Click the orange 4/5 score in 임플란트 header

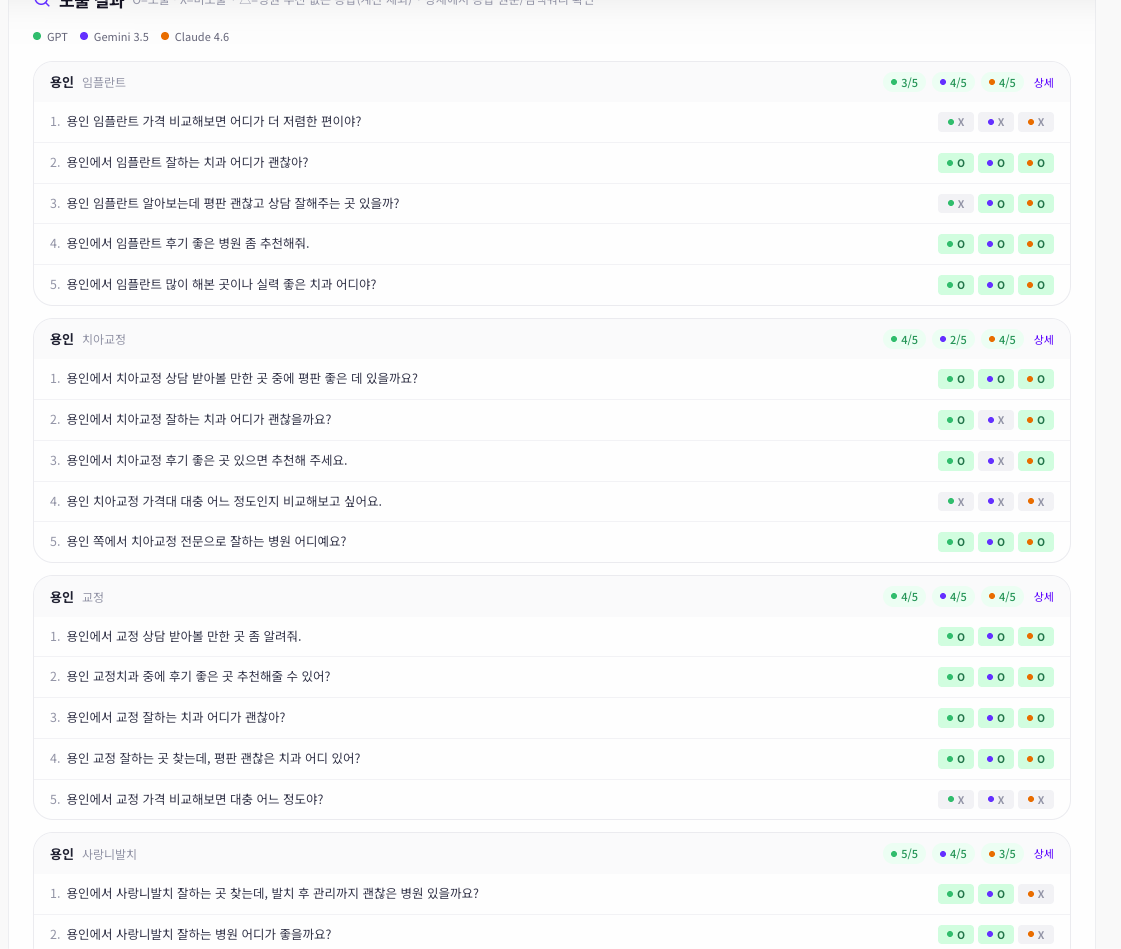(1001, 83)
